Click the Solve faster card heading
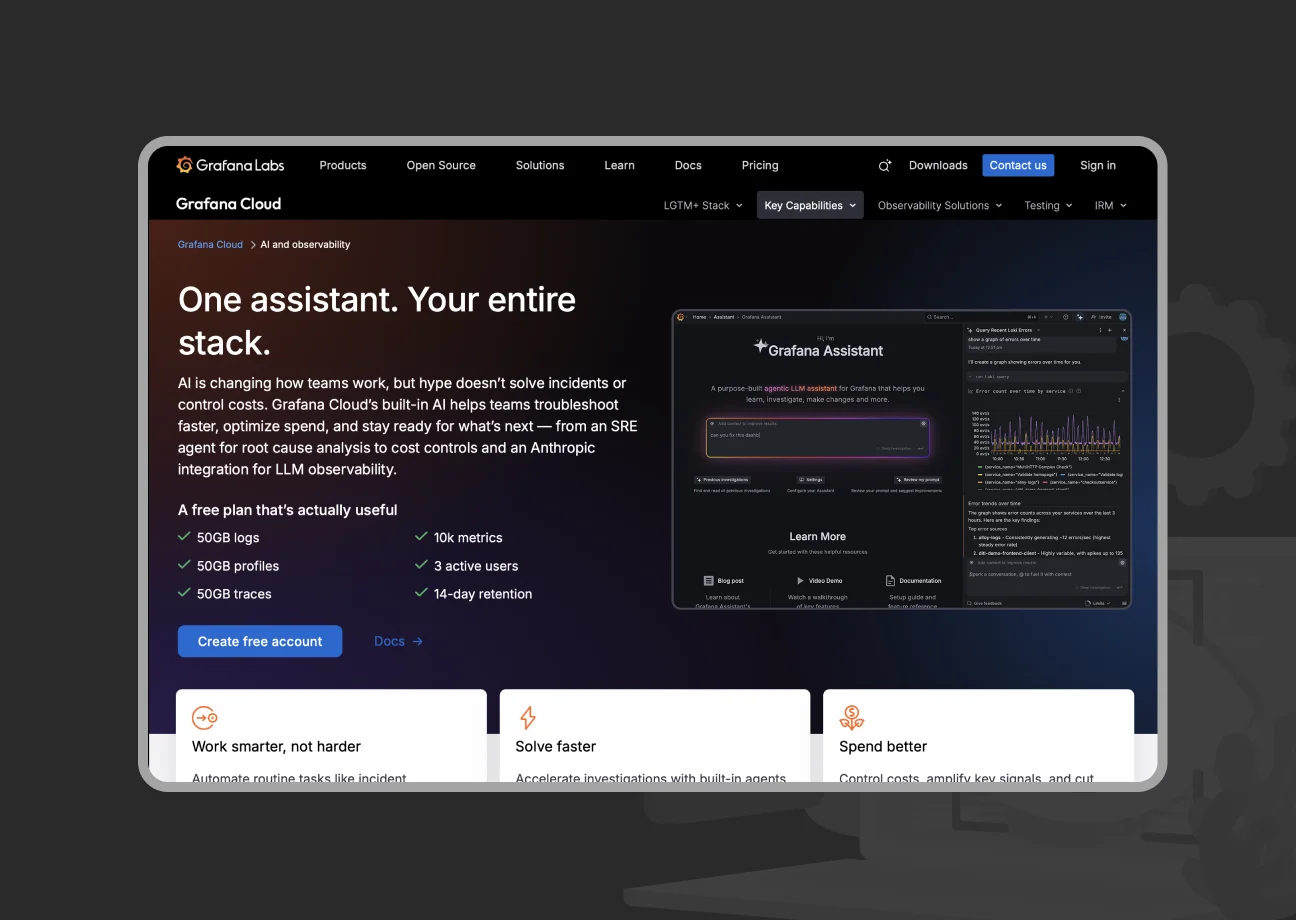The image size is (1296, 920). click(556, 746)
